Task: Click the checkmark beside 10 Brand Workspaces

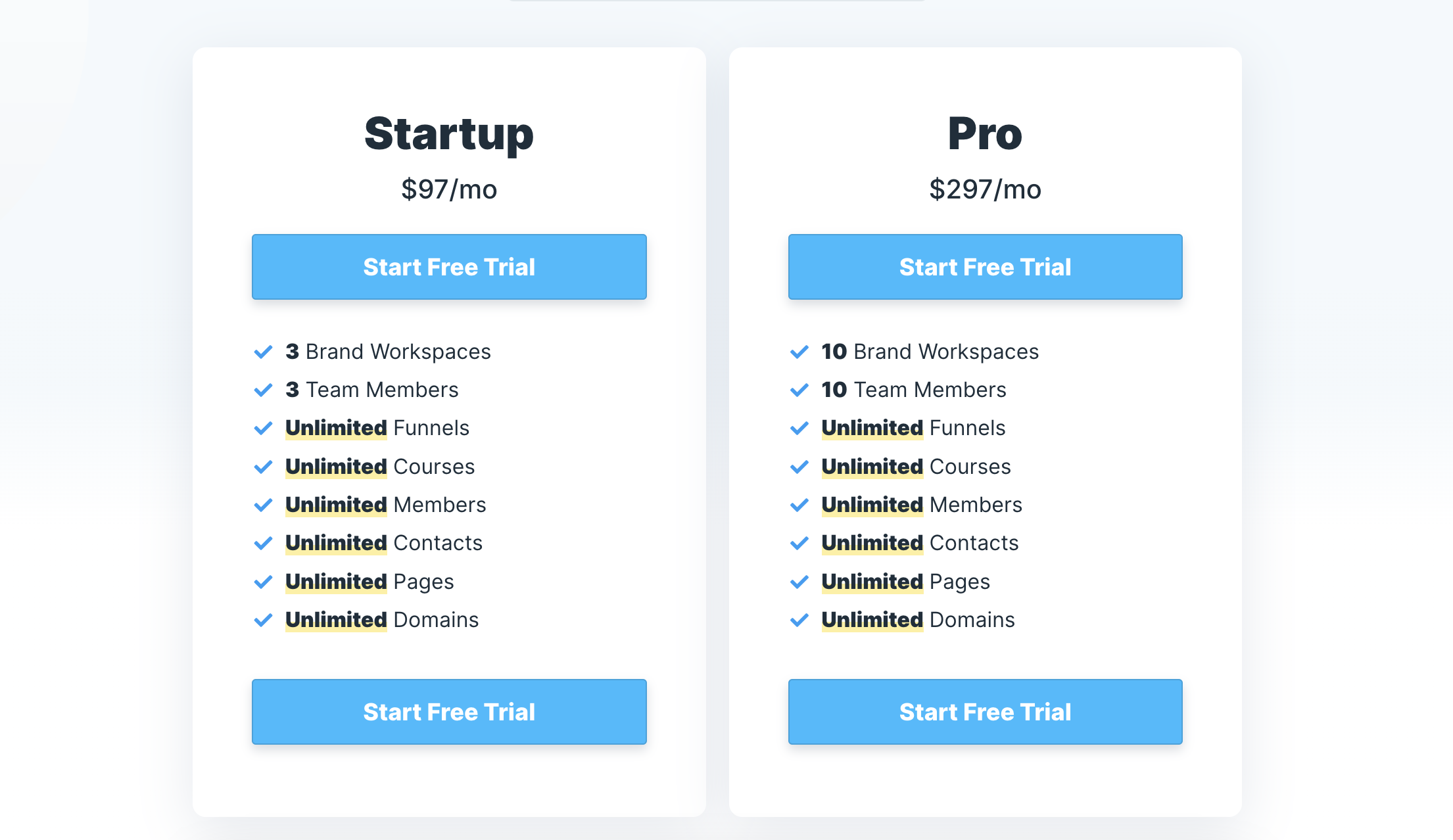Action: click(x=799, y=352)
